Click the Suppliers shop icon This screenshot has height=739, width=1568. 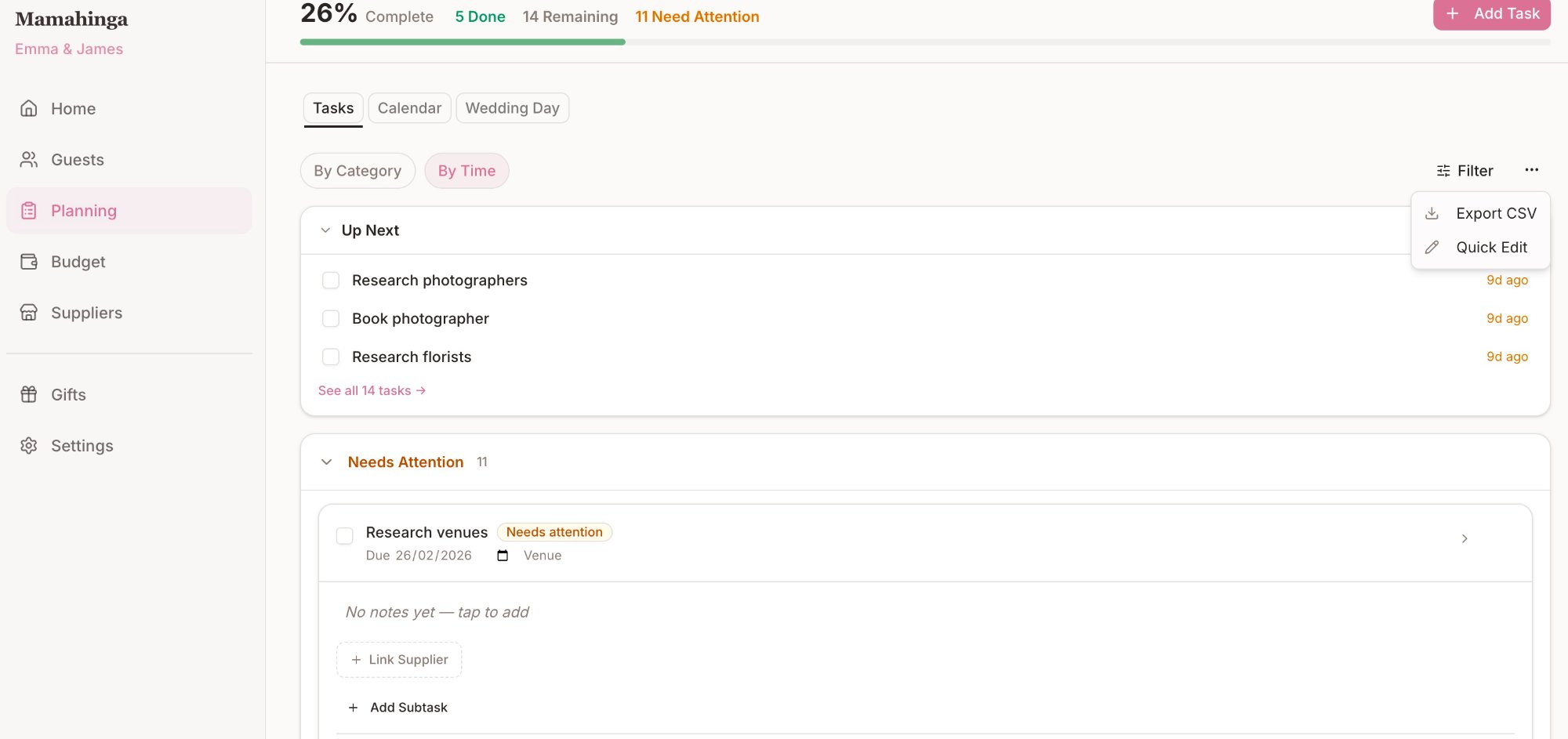click(29, 312)
